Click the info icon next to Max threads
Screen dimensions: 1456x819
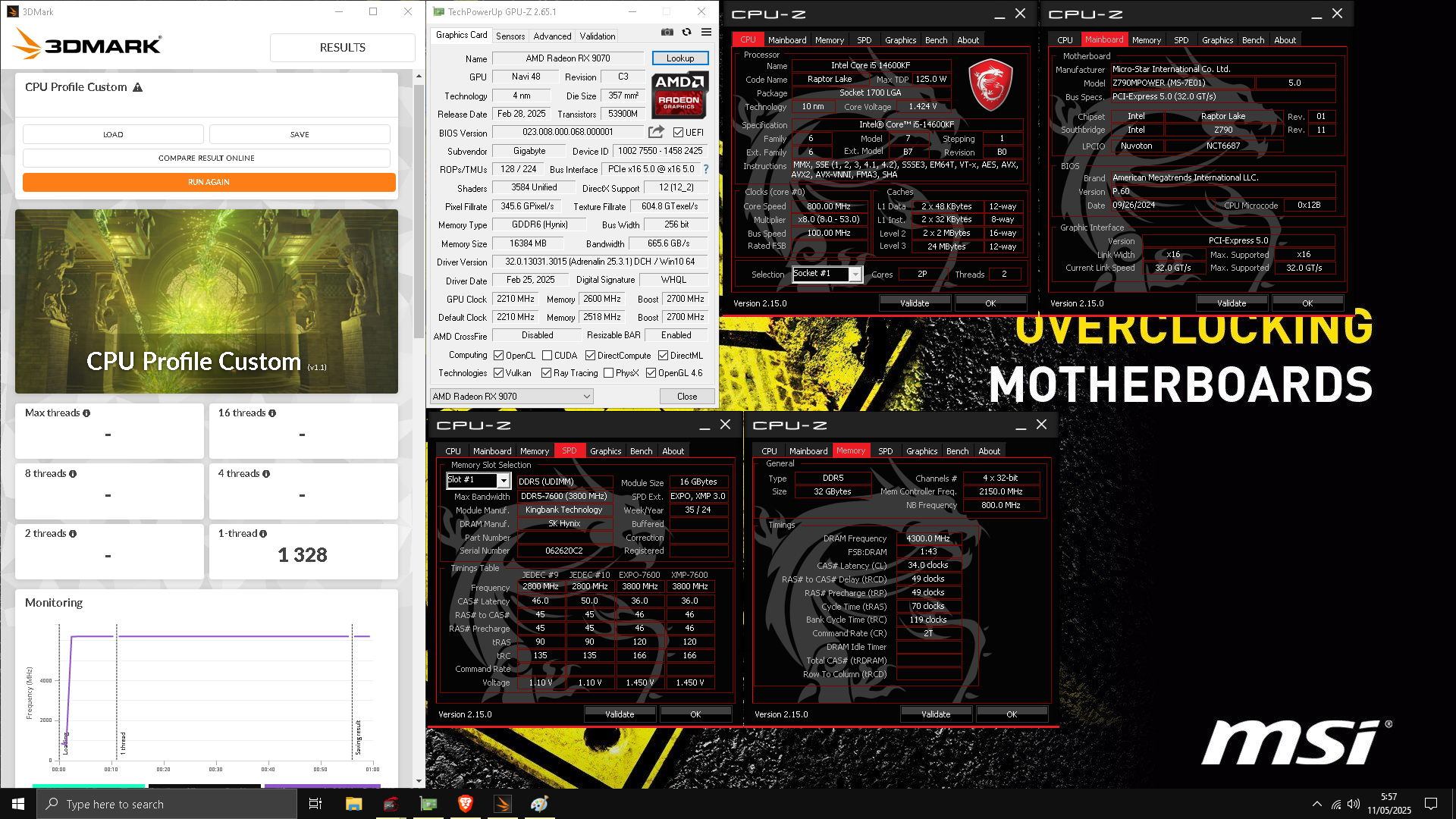86,413
